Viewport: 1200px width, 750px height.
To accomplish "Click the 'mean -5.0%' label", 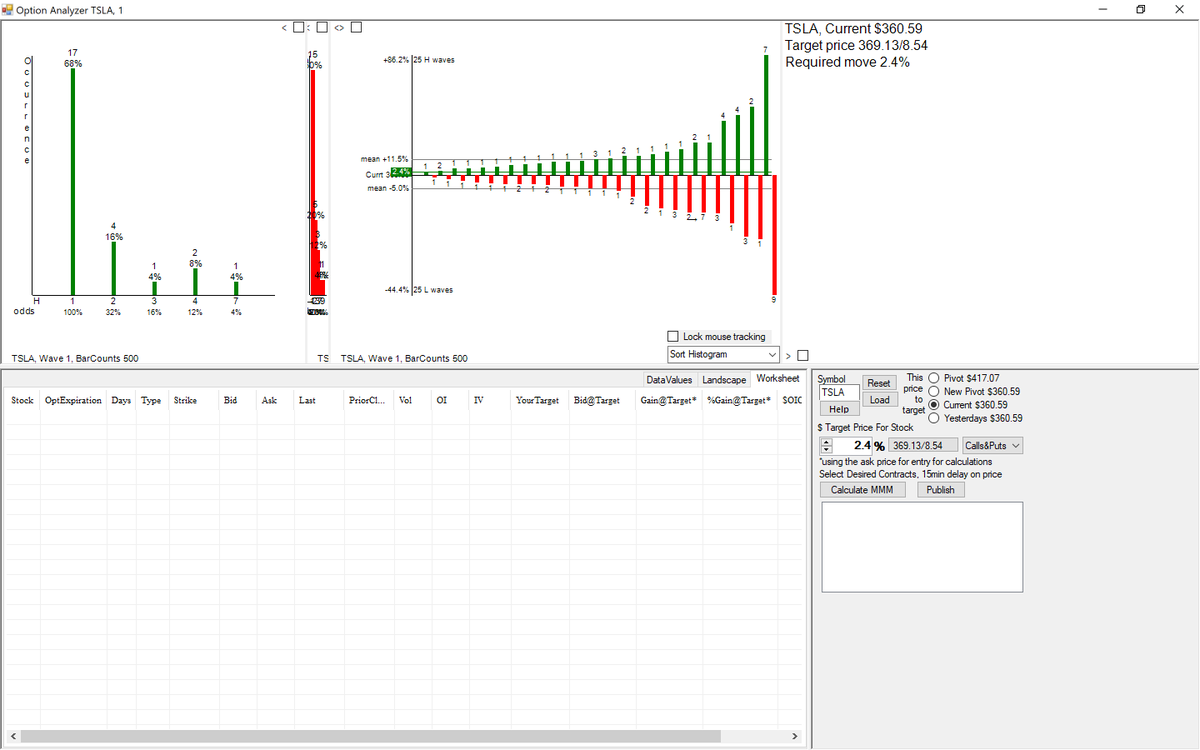I will (x=386, y=188).
